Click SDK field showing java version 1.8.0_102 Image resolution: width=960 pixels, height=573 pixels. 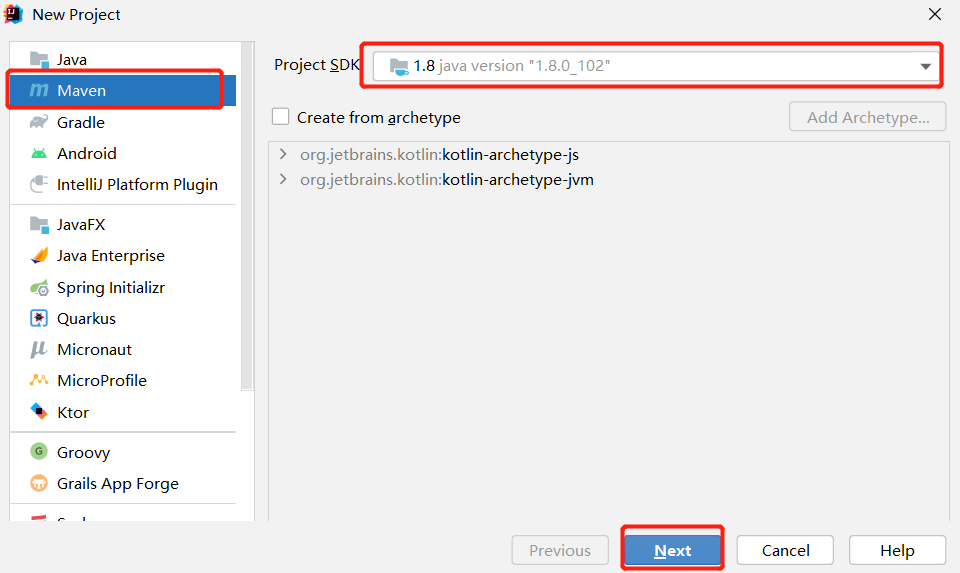[656, 66]
